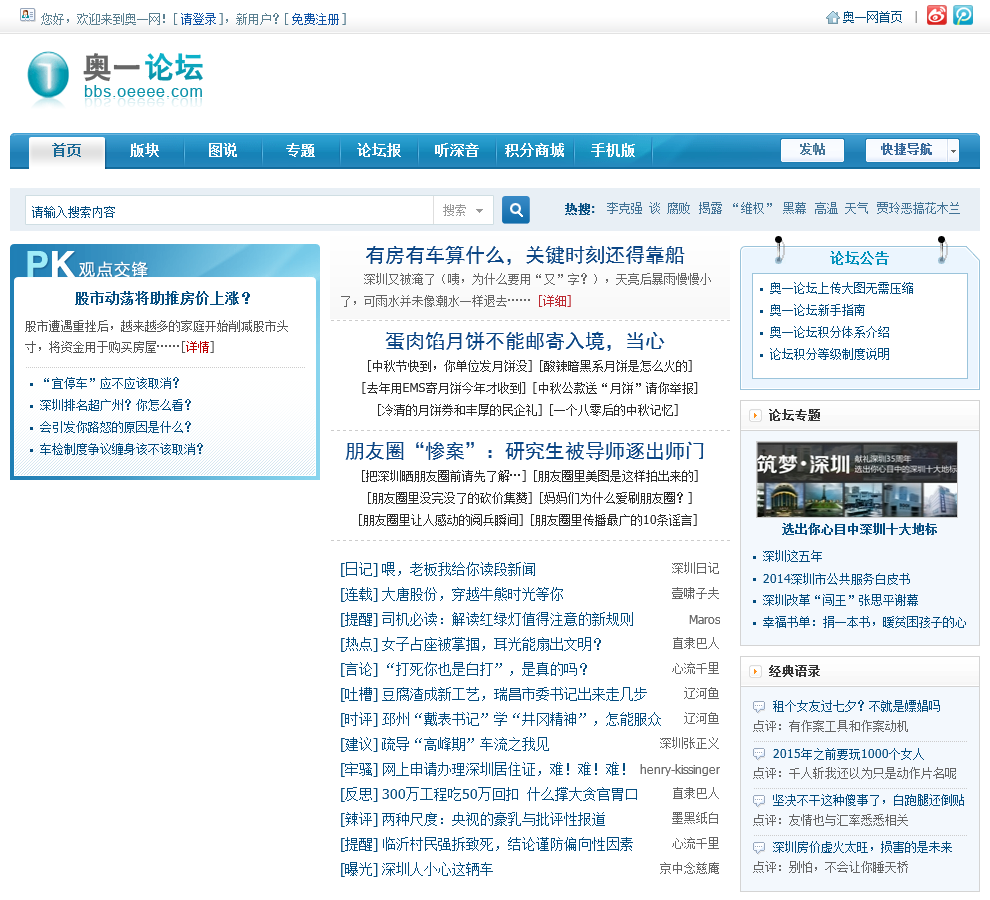Click comment bubble icon beside 租个女友过七夕
This screenshot has width=990, height=900.
coord(759,707)
